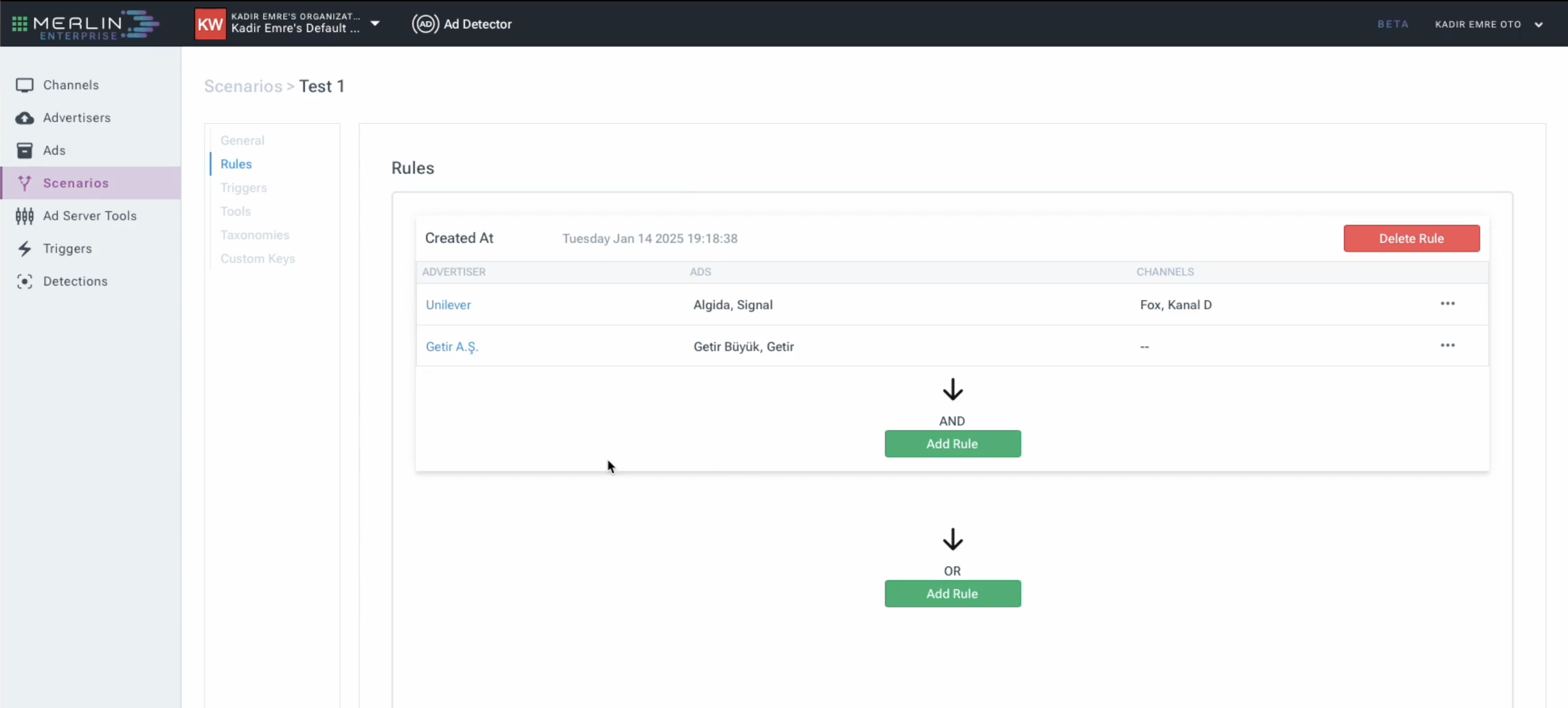Click the Triggers lightning bolt icon

[24, 249]
